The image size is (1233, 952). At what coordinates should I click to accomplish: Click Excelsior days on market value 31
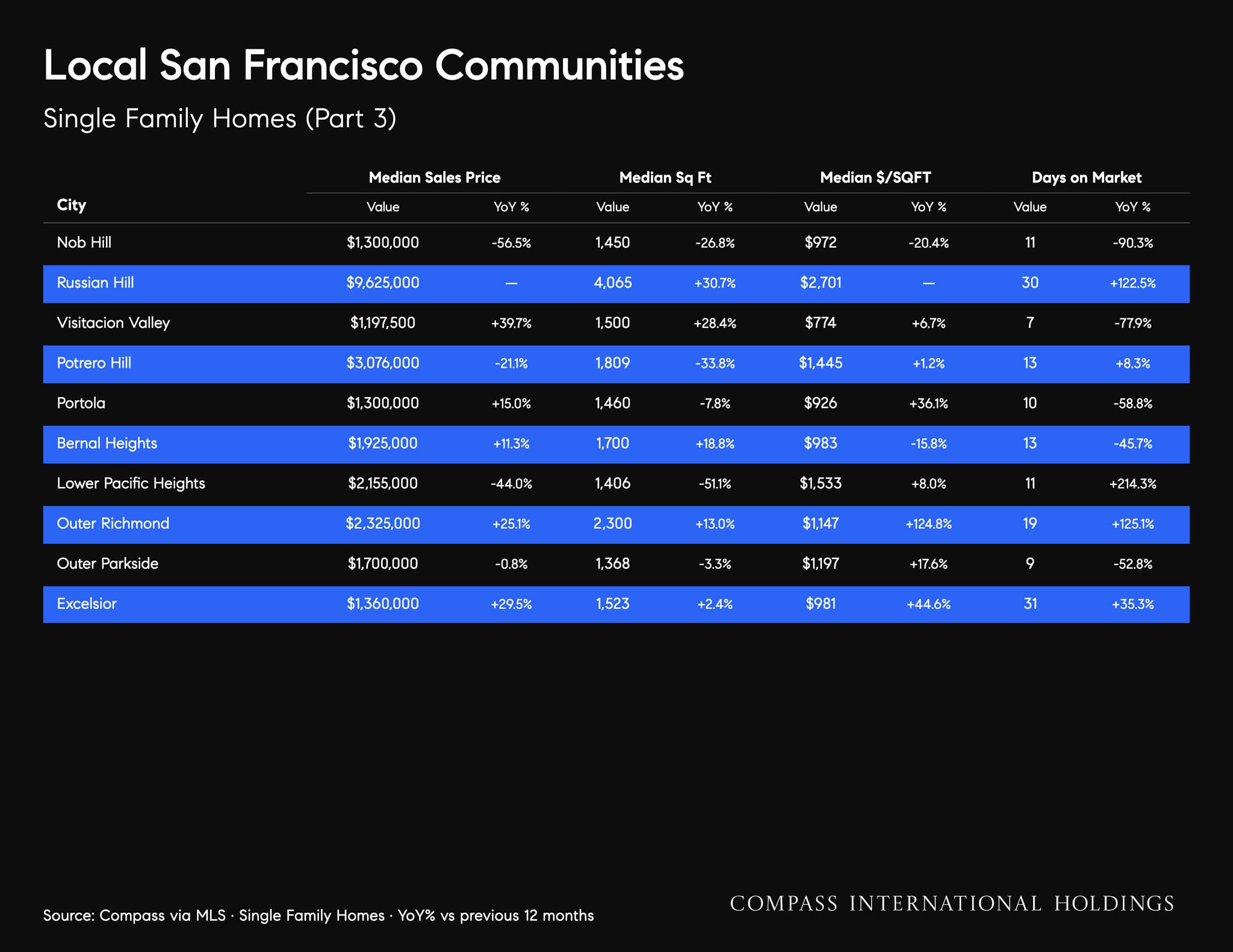click(x=1030, y=604)
